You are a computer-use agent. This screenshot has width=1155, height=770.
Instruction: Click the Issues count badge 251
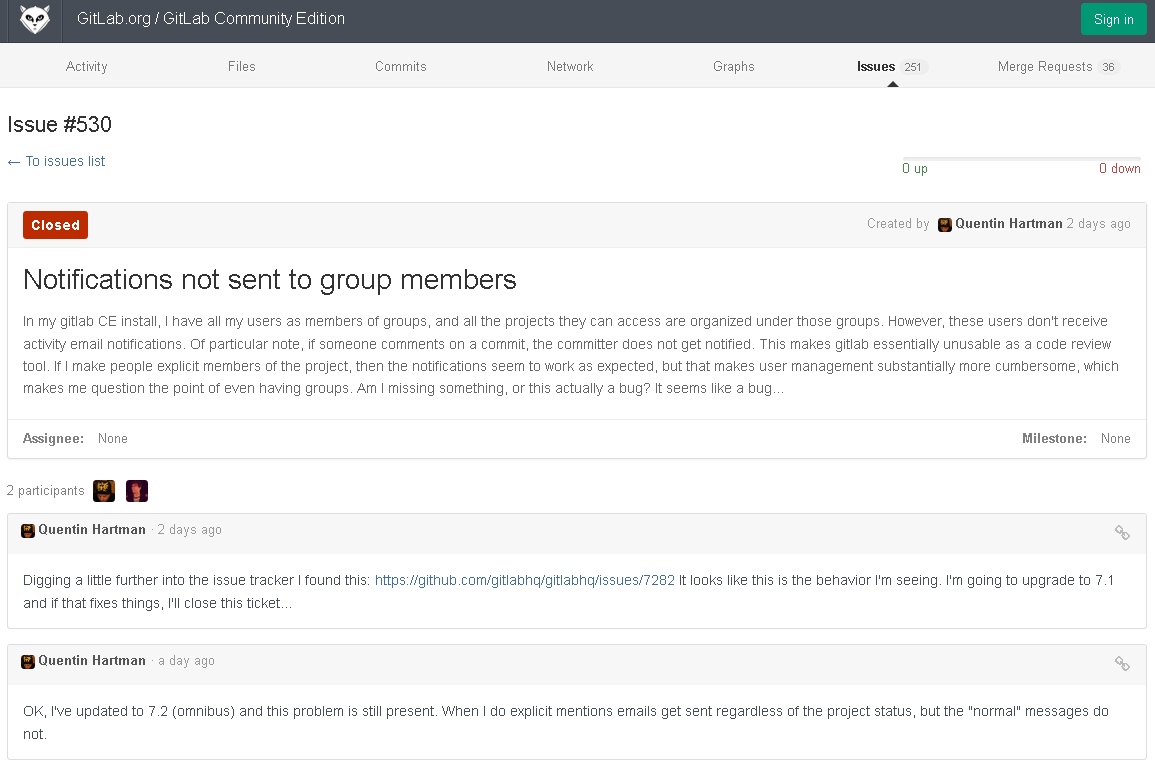pos(913,67)
